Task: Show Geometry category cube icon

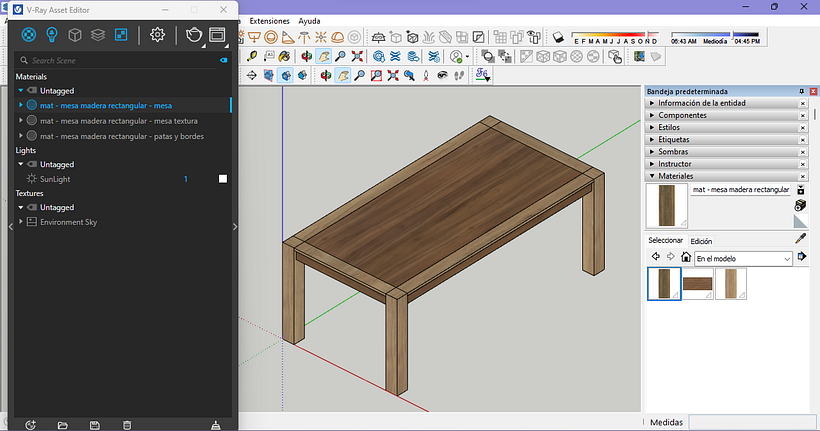Action: pos(75,35)
